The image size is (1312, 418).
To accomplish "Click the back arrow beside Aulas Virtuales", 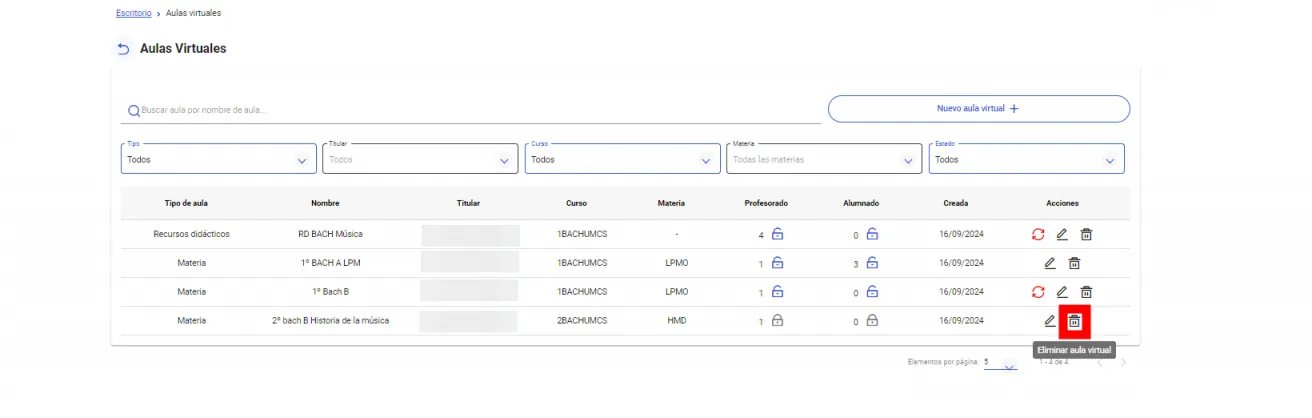I will coord(124,49).
